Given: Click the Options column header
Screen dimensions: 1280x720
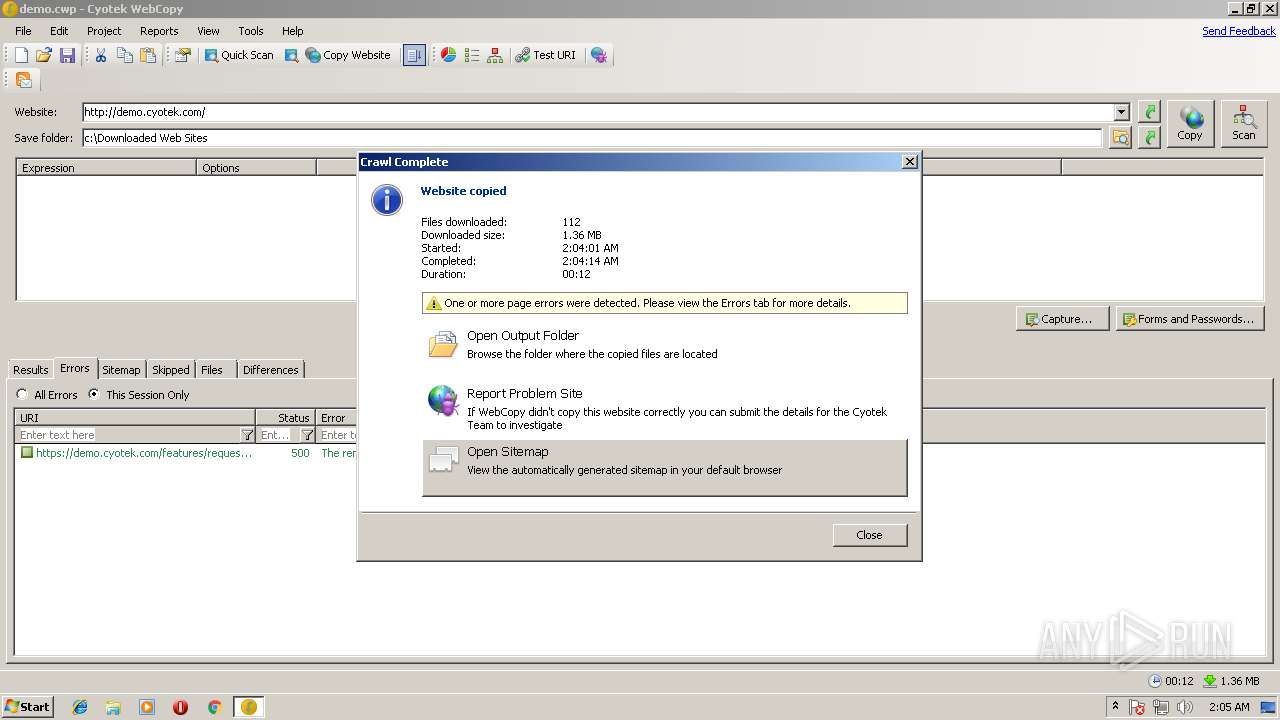Looking at the screenshot, I should point(257,167).
